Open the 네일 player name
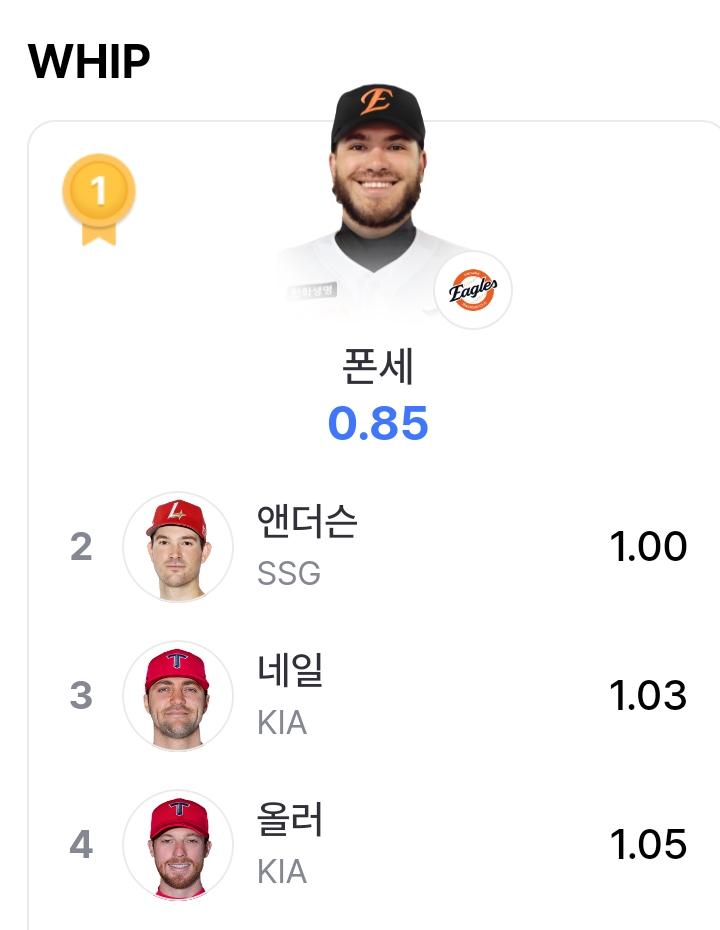The image size is (720, 930). coord(290,670)
